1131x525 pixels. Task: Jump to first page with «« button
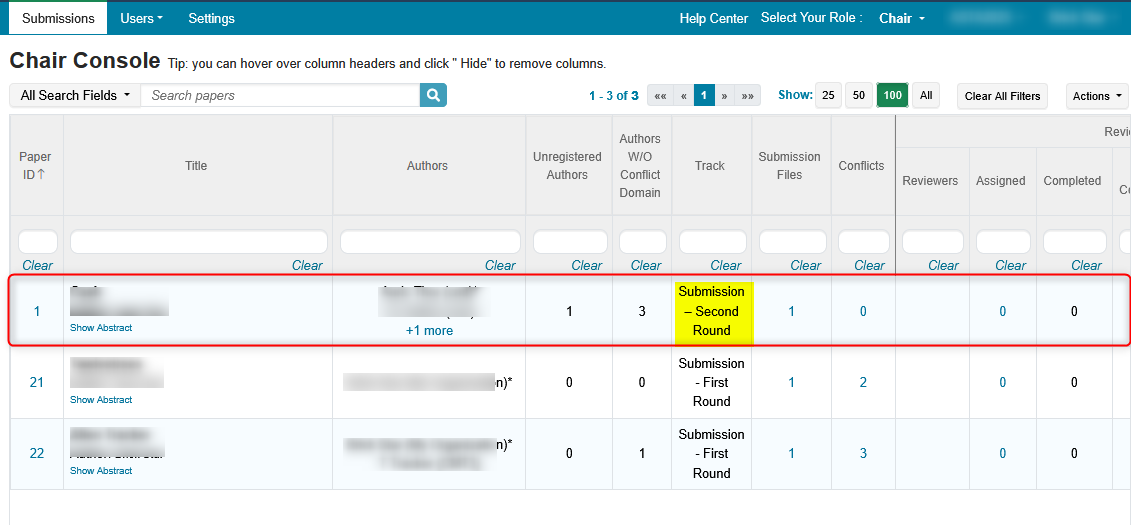(x=660, y=95)
